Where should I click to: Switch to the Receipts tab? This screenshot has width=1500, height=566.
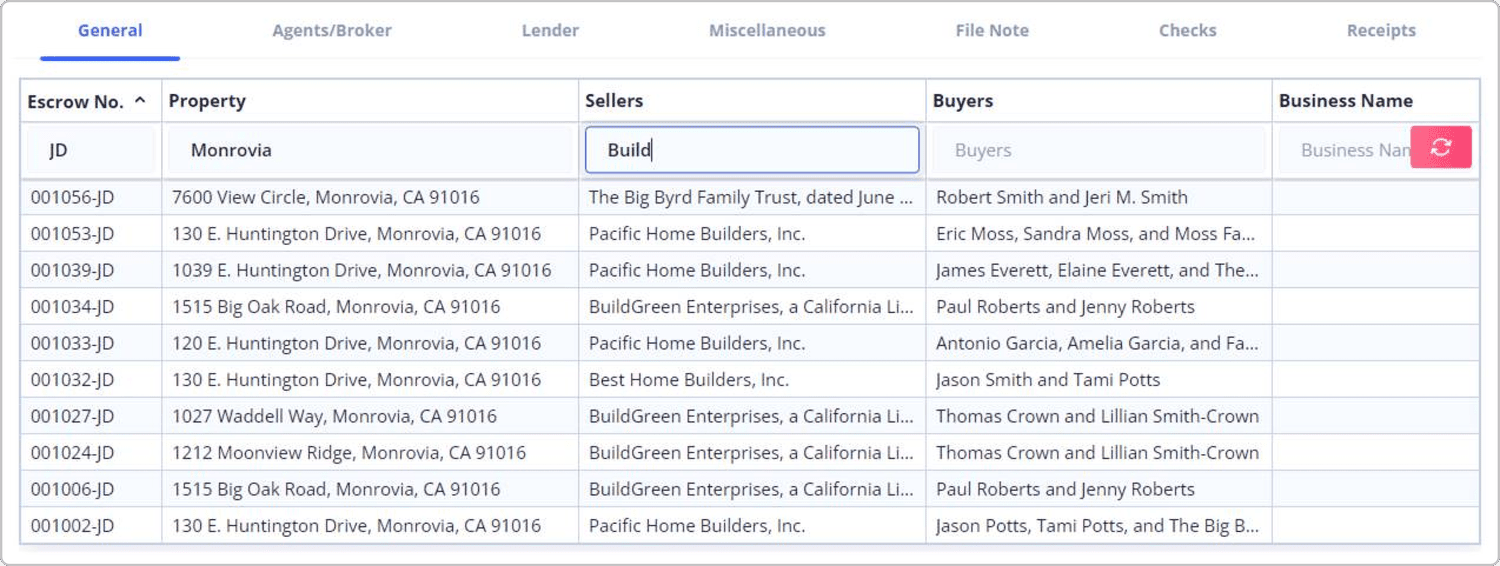[1381, 30]
